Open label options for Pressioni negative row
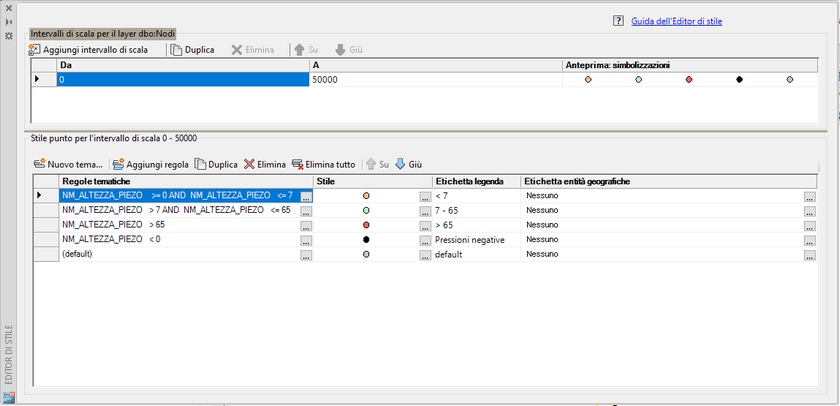The height and width of the screenshot is (406, 840). (x=809, y=241)
